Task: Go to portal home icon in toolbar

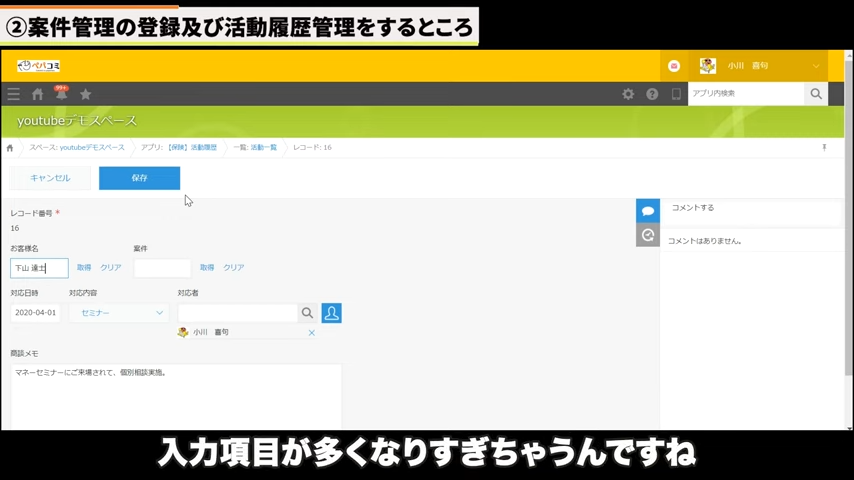Action: pyautogui.click(x=38, y=94)
